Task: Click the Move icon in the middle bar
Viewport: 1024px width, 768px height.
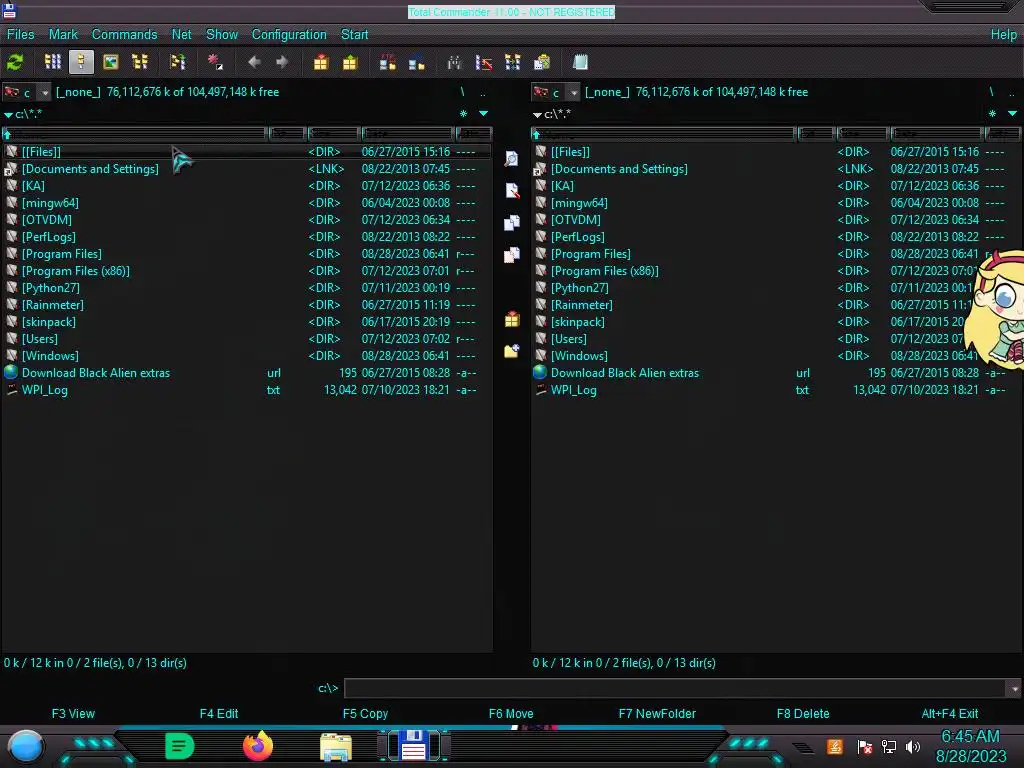Action: (512, 255)
